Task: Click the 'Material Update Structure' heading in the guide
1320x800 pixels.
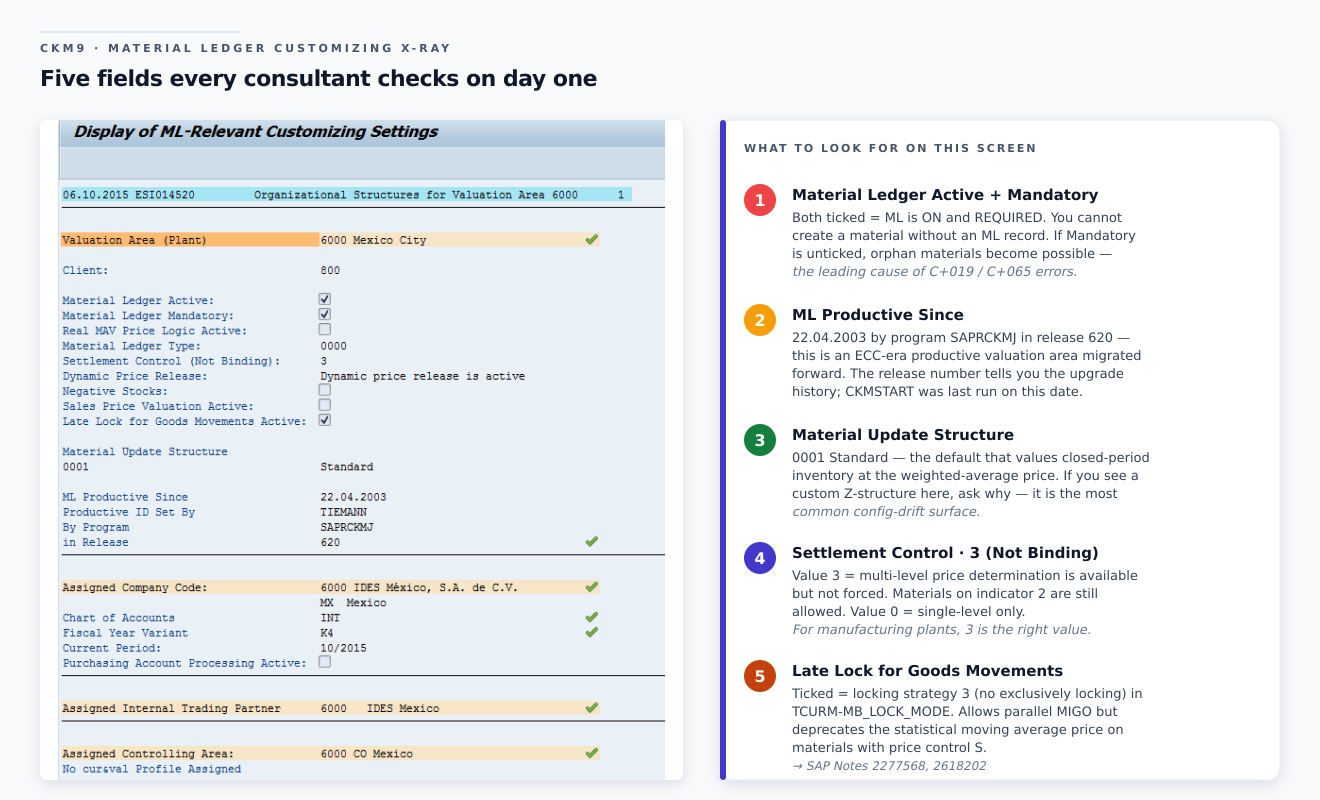Action: pos(903,435)
